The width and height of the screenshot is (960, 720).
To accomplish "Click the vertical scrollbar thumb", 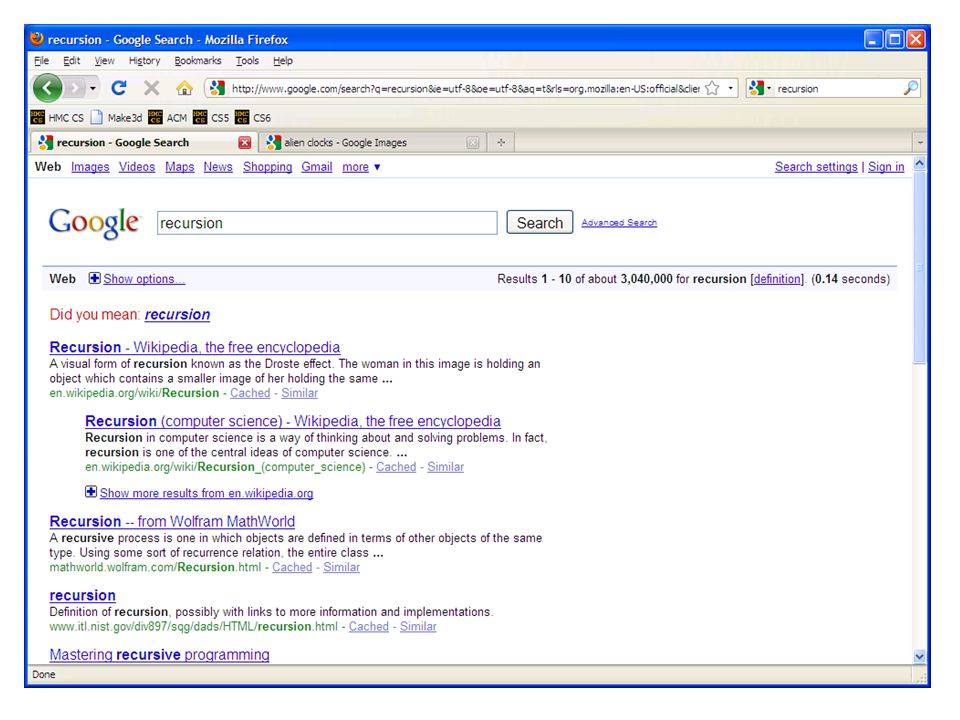I will [919, 268].
